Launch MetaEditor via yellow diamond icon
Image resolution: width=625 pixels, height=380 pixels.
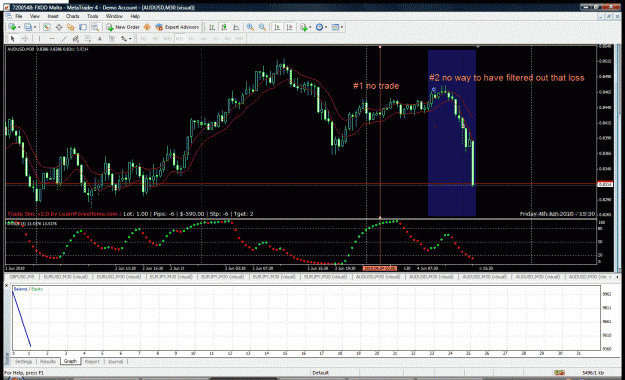tap(147, 27)
